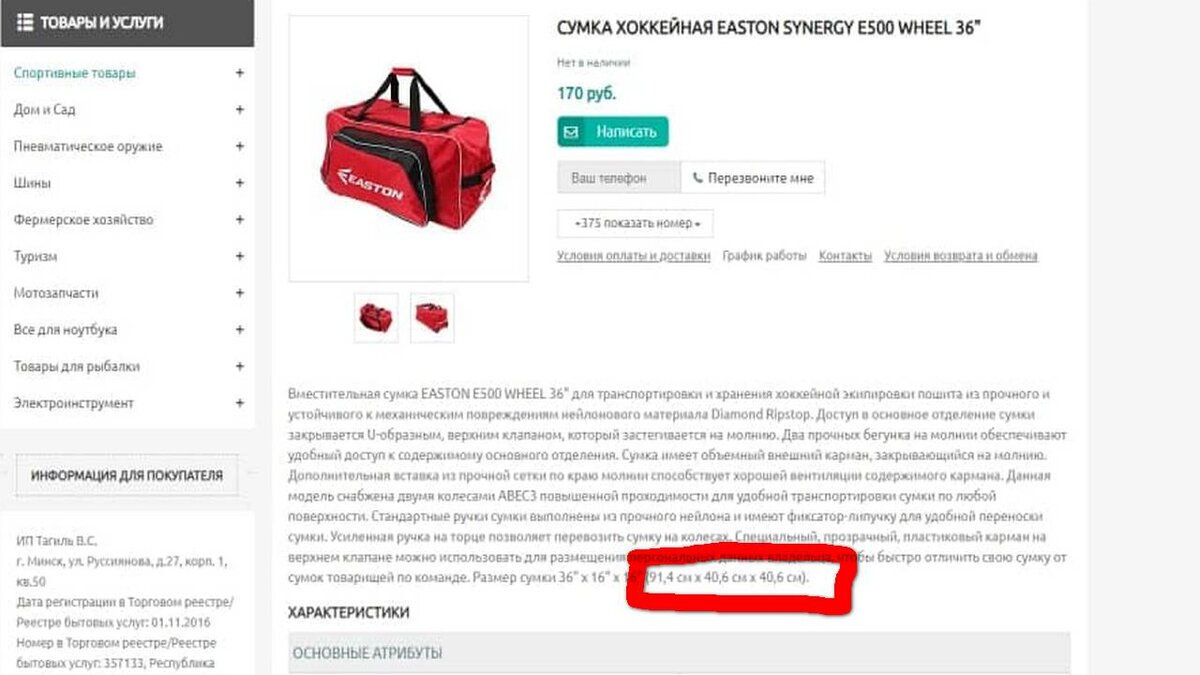Screen dimensions: 1200x675
Task: Click the phone icon beside Перезвоните мне
Action: tap(697, 178)
